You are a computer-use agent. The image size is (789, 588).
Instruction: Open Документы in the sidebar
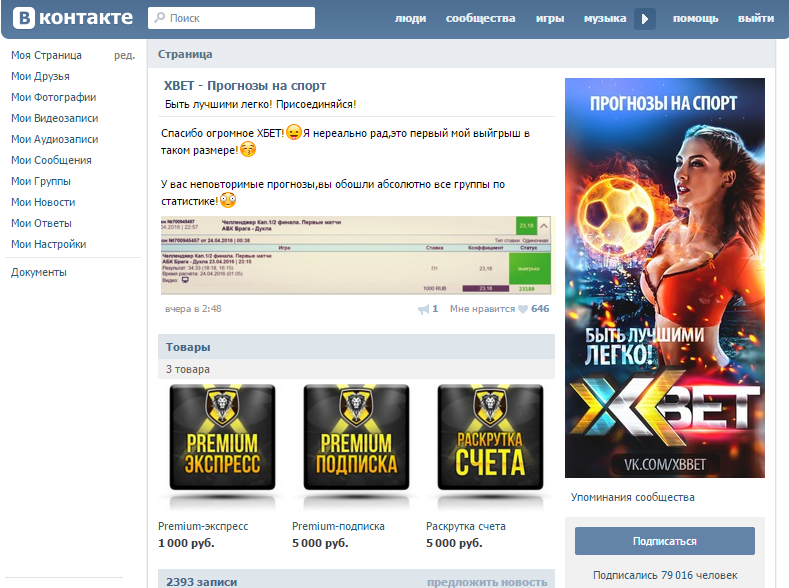(39, 272)
